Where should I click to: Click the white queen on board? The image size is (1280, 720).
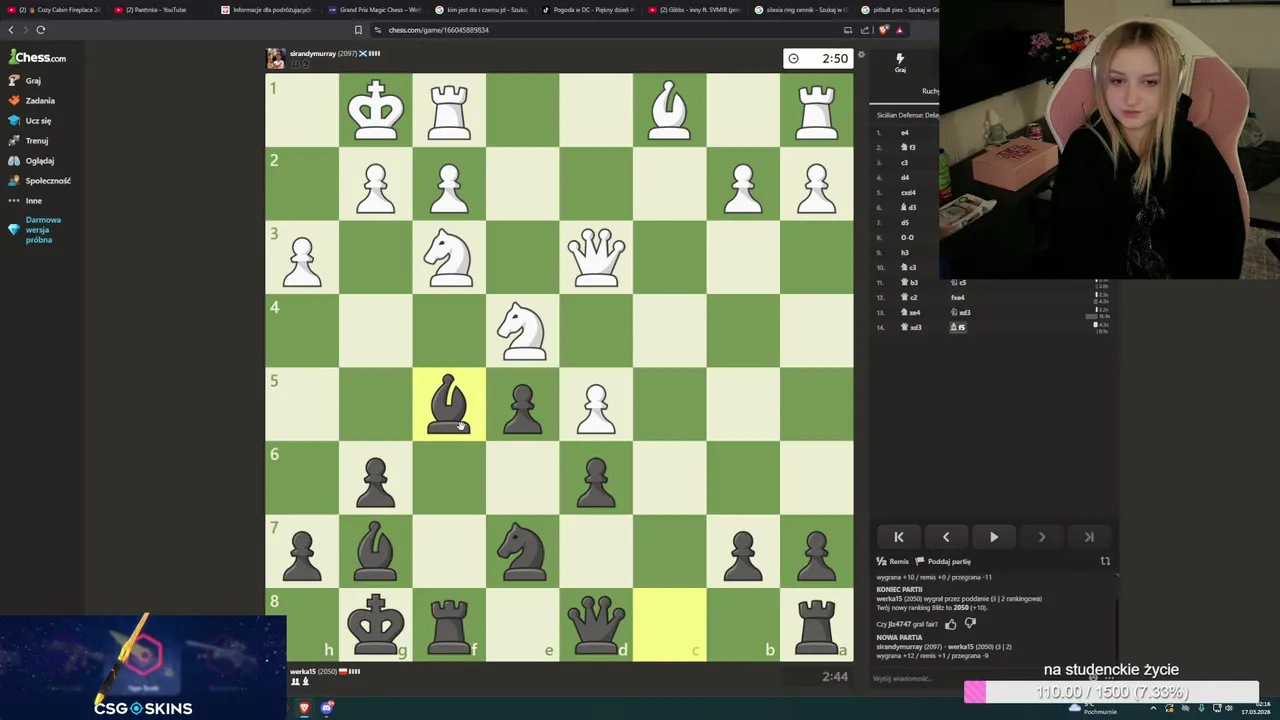pos(596,257)
